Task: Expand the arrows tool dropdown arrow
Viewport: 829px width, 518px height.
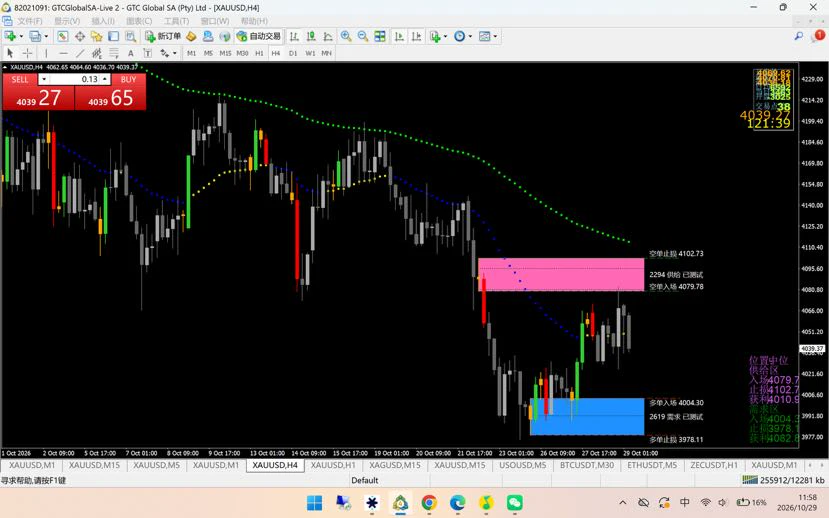Action: pos(174,53)
